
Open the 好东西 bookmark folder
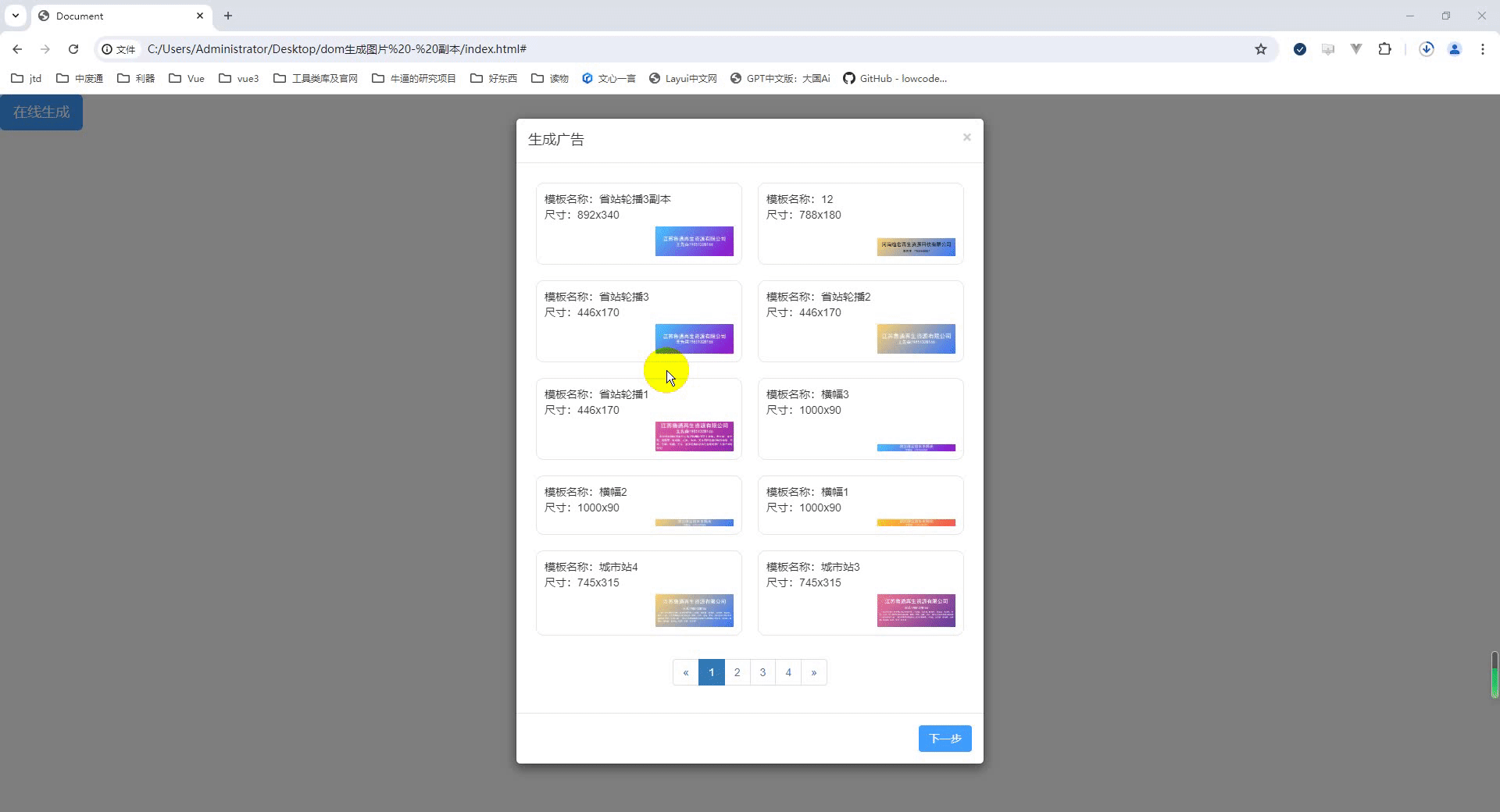494,78
